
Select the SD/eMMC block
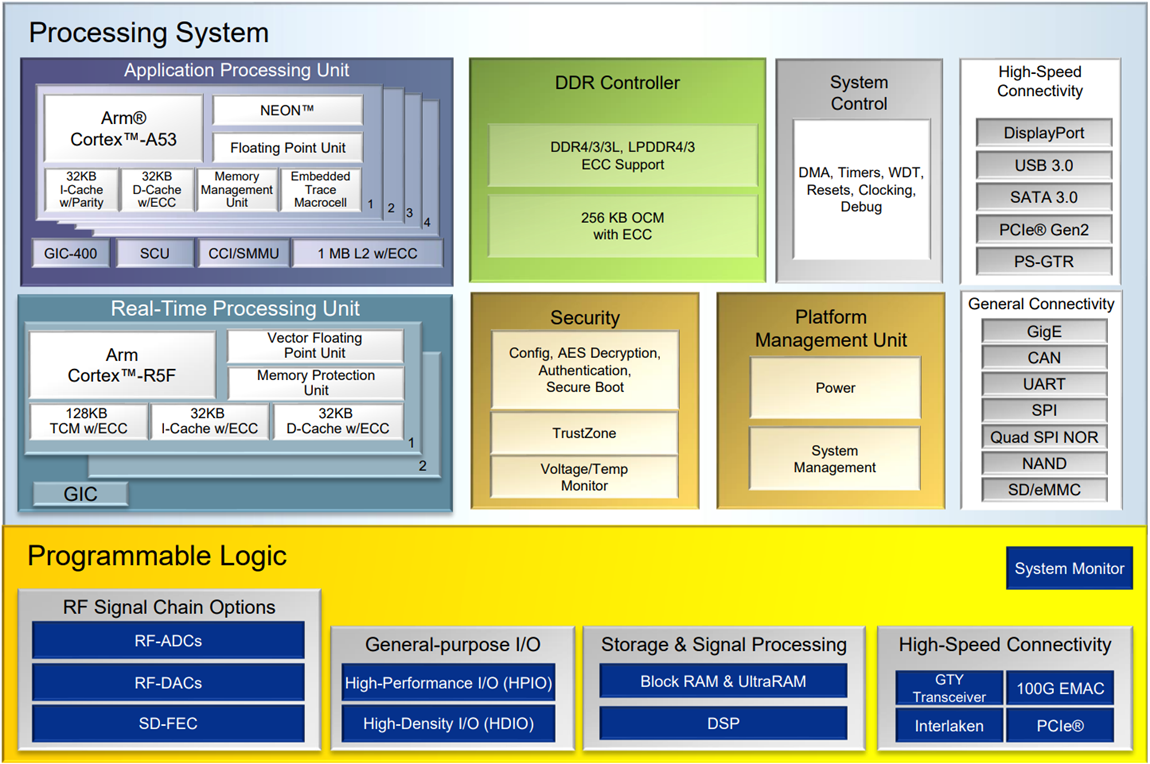(x=1044, y=490)
